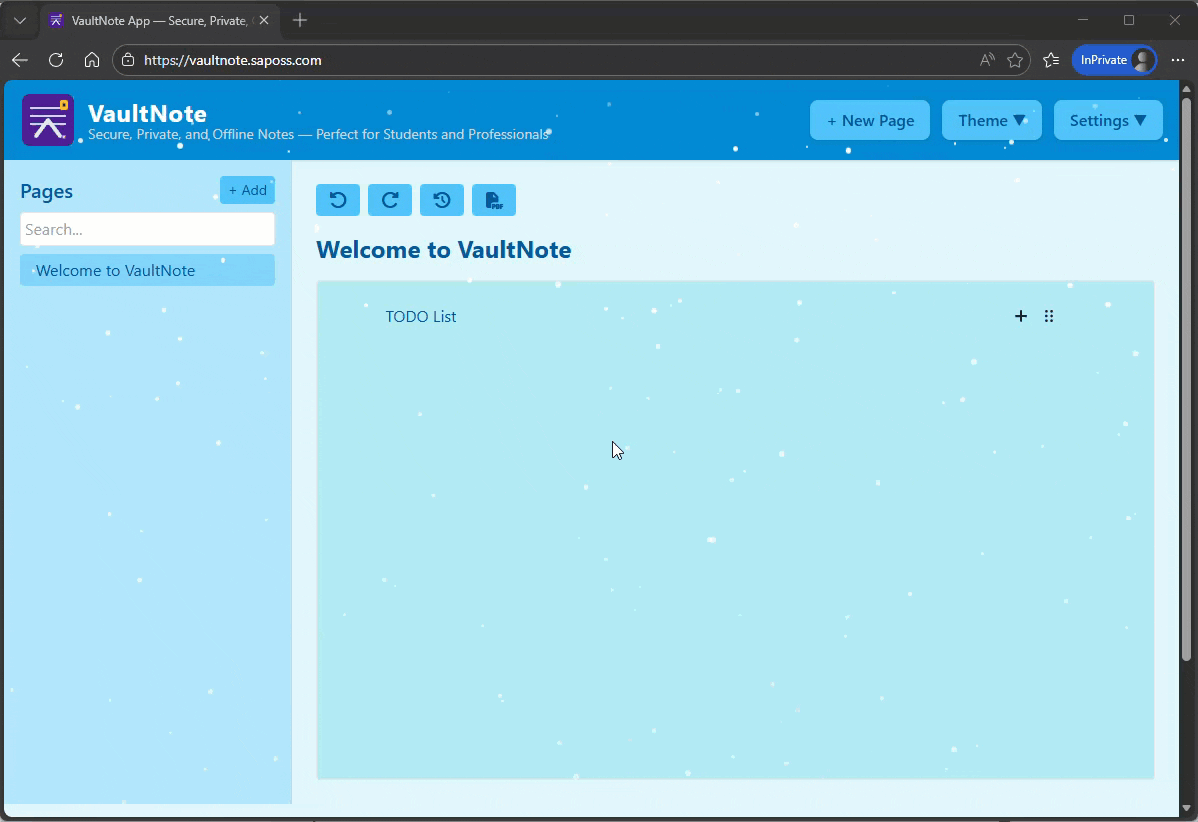This screenshot has height=822, width=1198.
Task: Click the page vertical scrollbar
Action: tap(1186, 378)
